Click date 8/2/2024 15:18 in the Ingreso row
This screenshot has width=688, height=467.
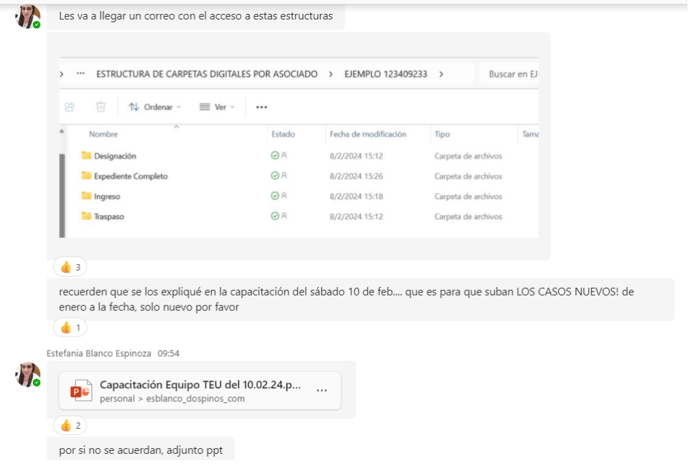[356, 196]
